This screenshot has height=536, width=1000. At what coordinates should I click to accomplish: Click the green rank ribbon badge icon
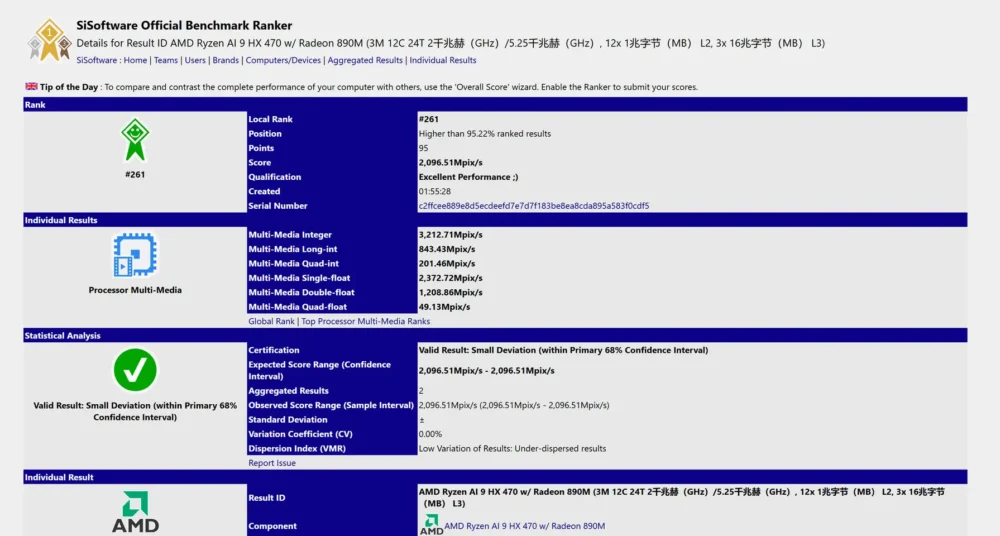click(x=135, y=140)
